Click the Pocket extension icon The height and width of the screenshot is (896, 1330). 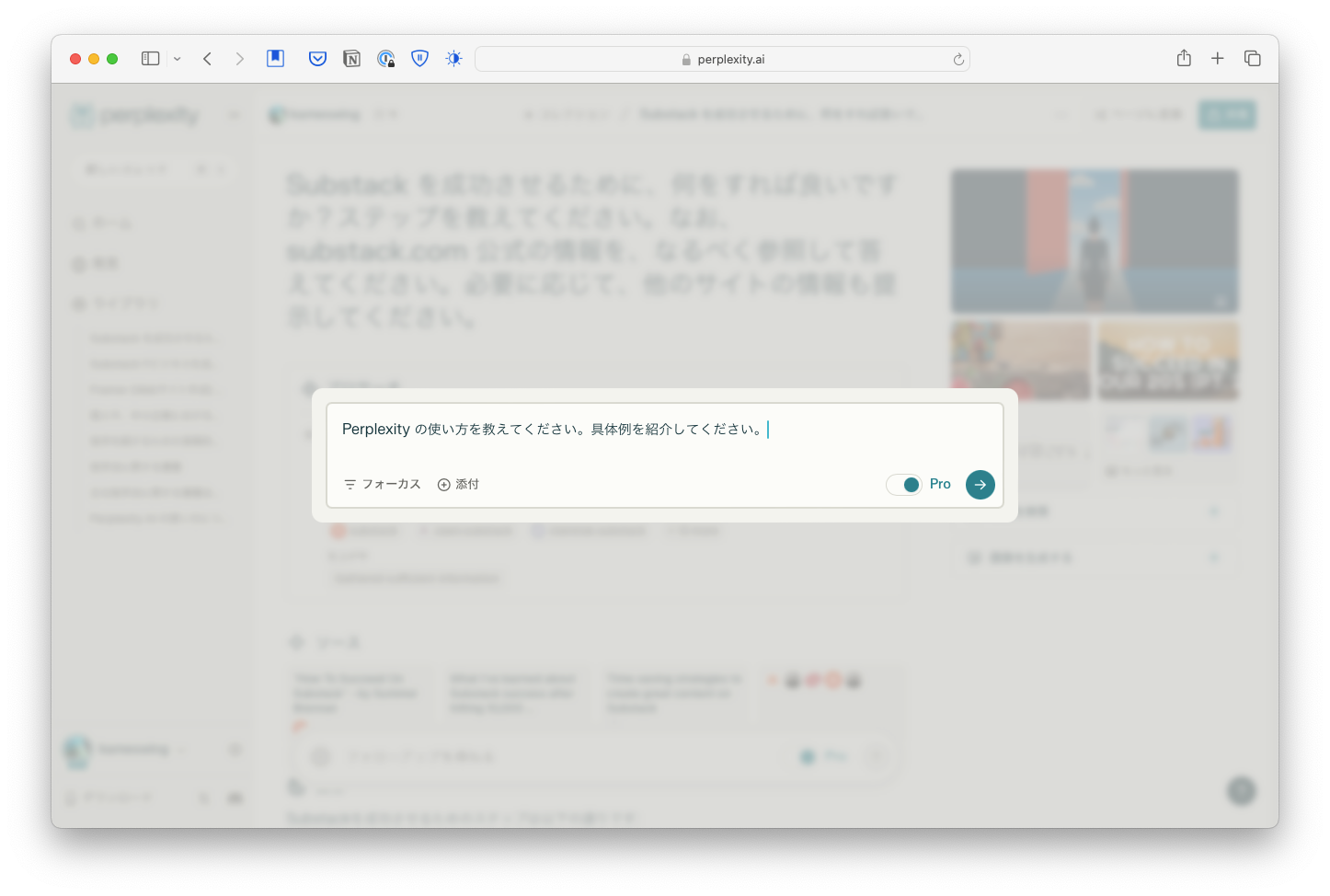pos(317,59)
